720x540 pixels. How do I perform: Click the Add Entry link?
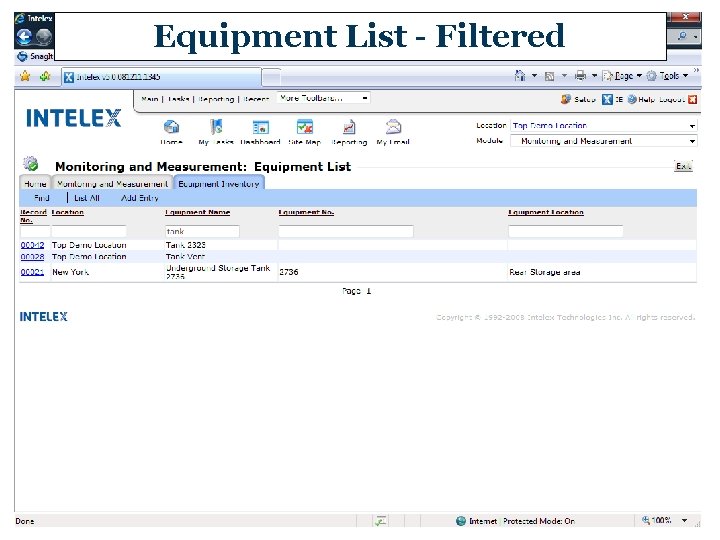coord(140,198)
